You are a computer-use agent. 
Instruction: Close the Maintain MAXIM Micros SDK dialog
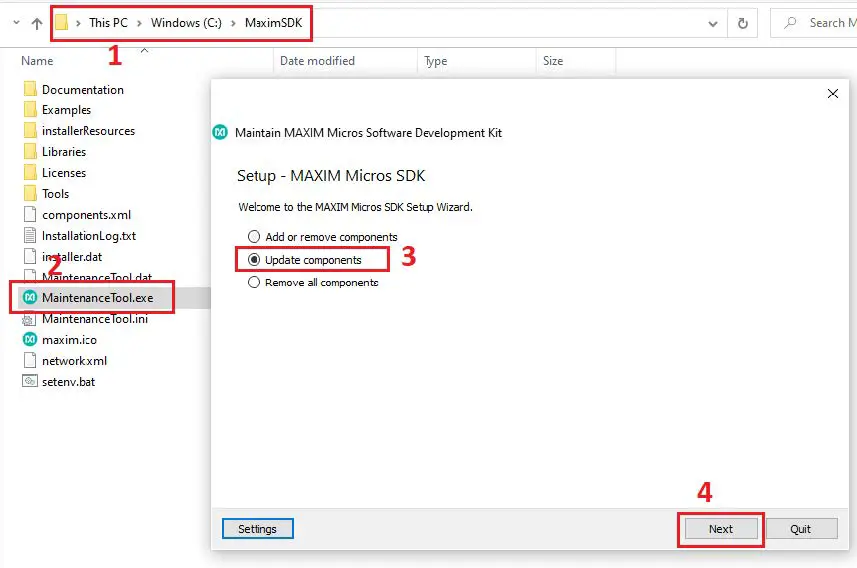pos(832,94)
